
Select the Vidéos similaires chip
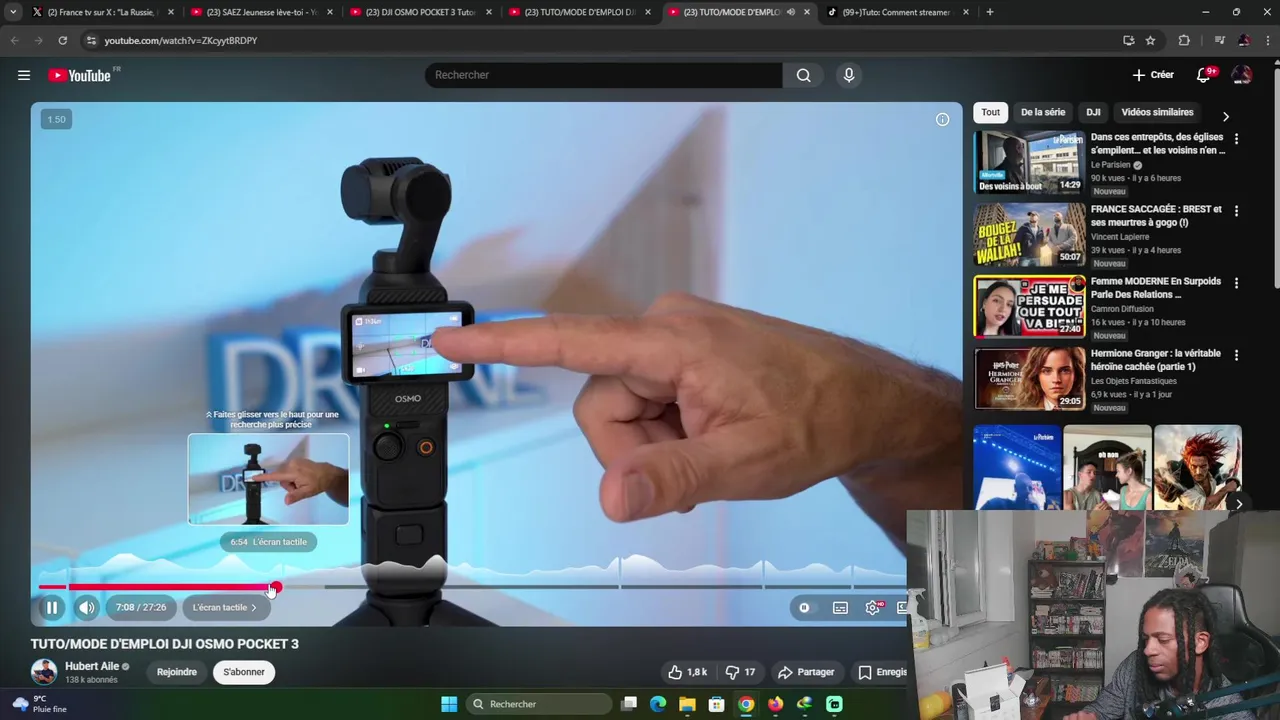pos(1157,112)
